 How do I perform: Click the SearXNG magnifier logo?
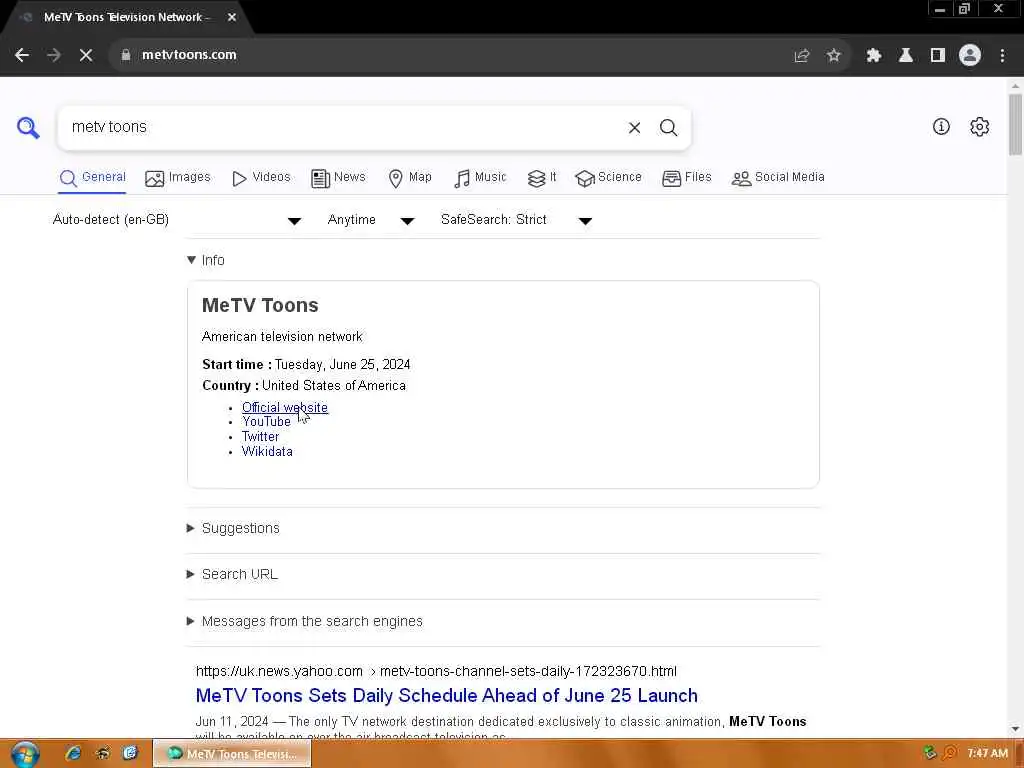click(28, 127)
